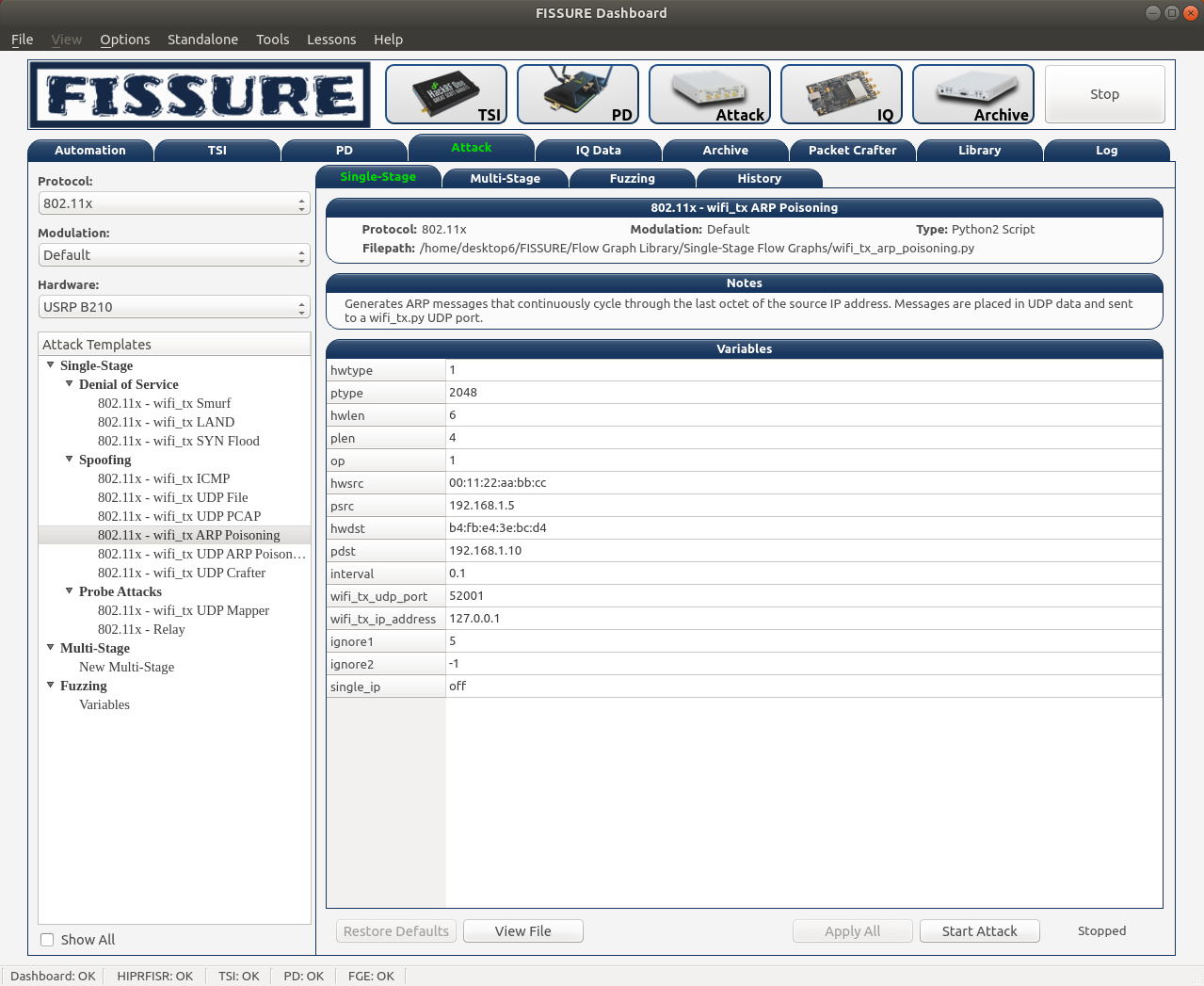Select the wifi_tx UDP File template
This screenshot has width=1204, height=986.
(173, 497)
